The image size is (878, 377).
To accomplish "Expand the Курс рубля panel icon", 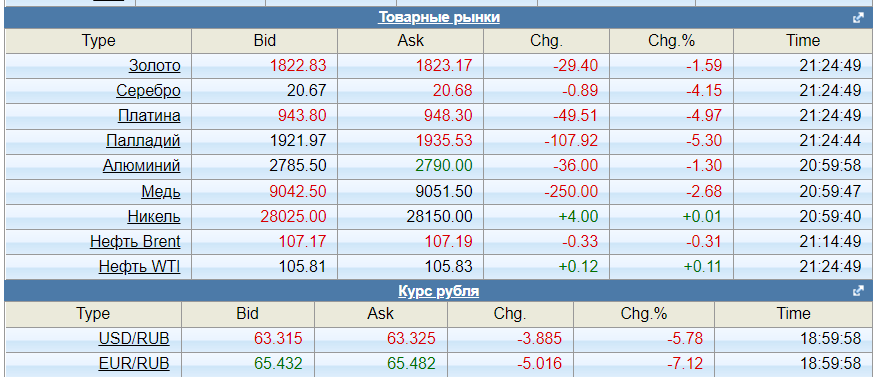I will [x=857, y=291].
